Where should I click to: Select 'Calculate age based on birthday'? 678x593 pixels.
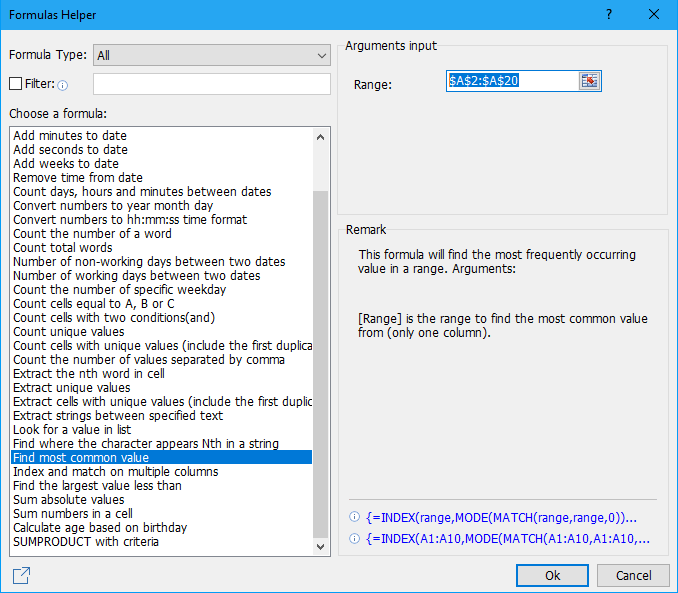100,528
